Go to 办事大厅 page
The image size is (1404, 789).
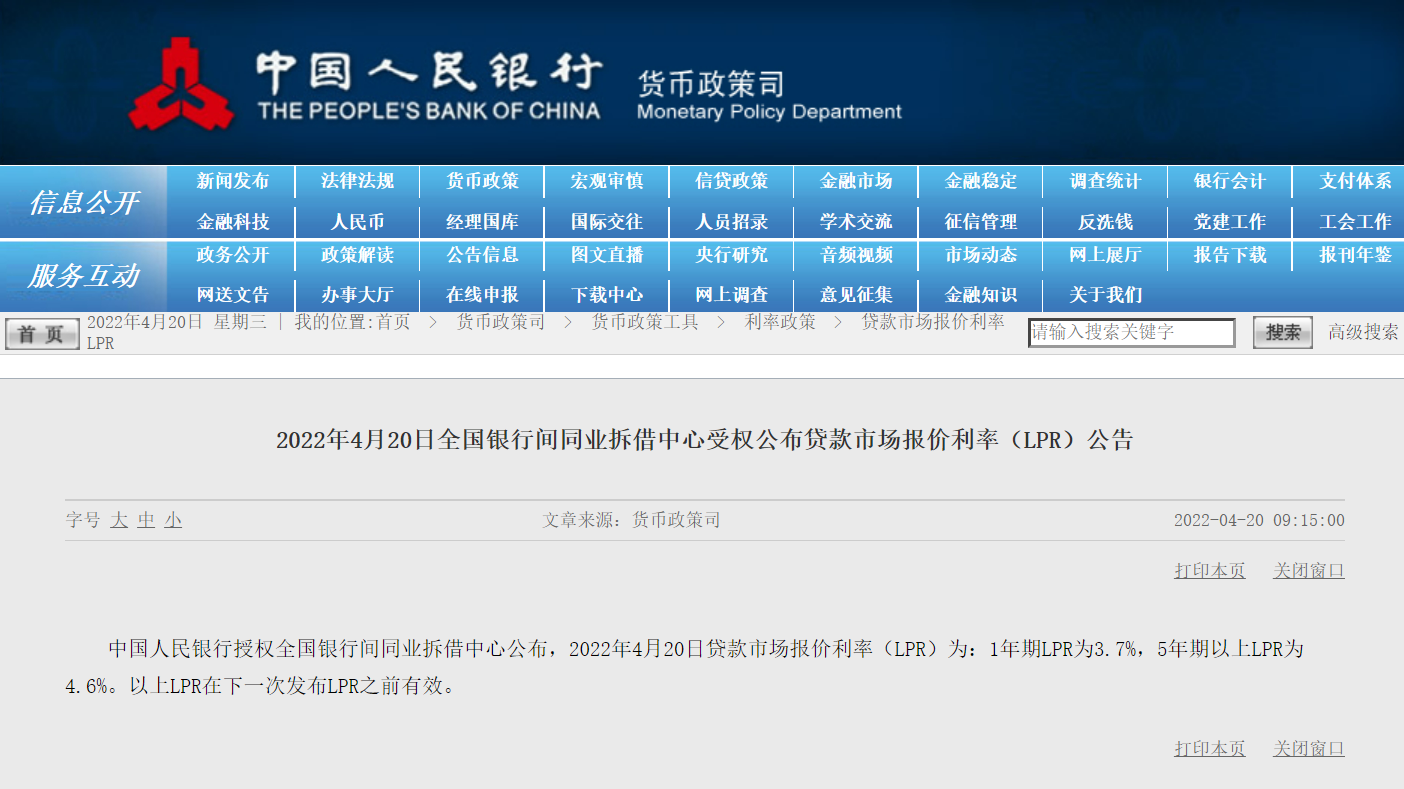(x=357, y=295)
